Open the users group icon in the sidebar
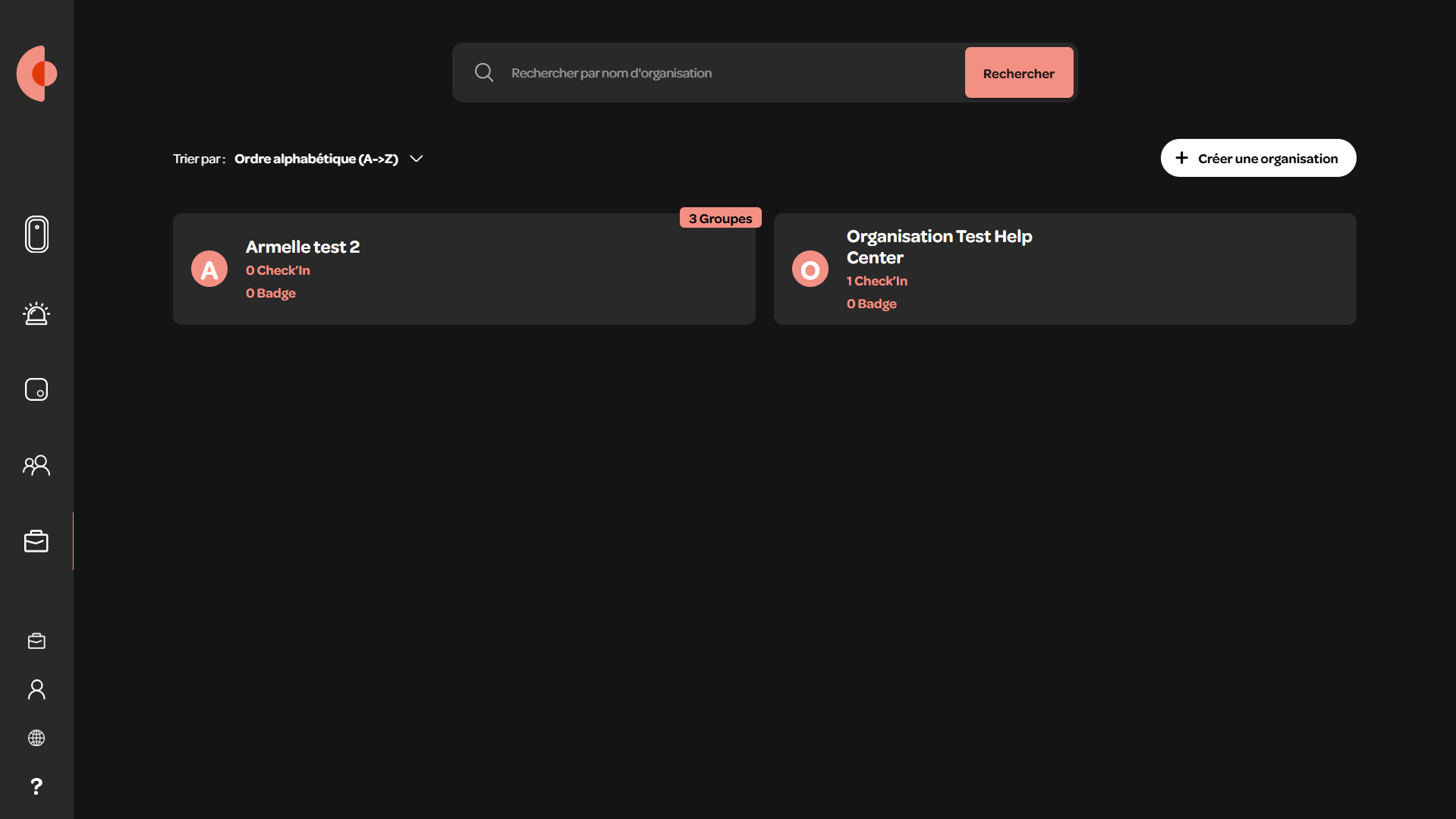This screenshot has width=1456, height=819. (x=36, y=465)
